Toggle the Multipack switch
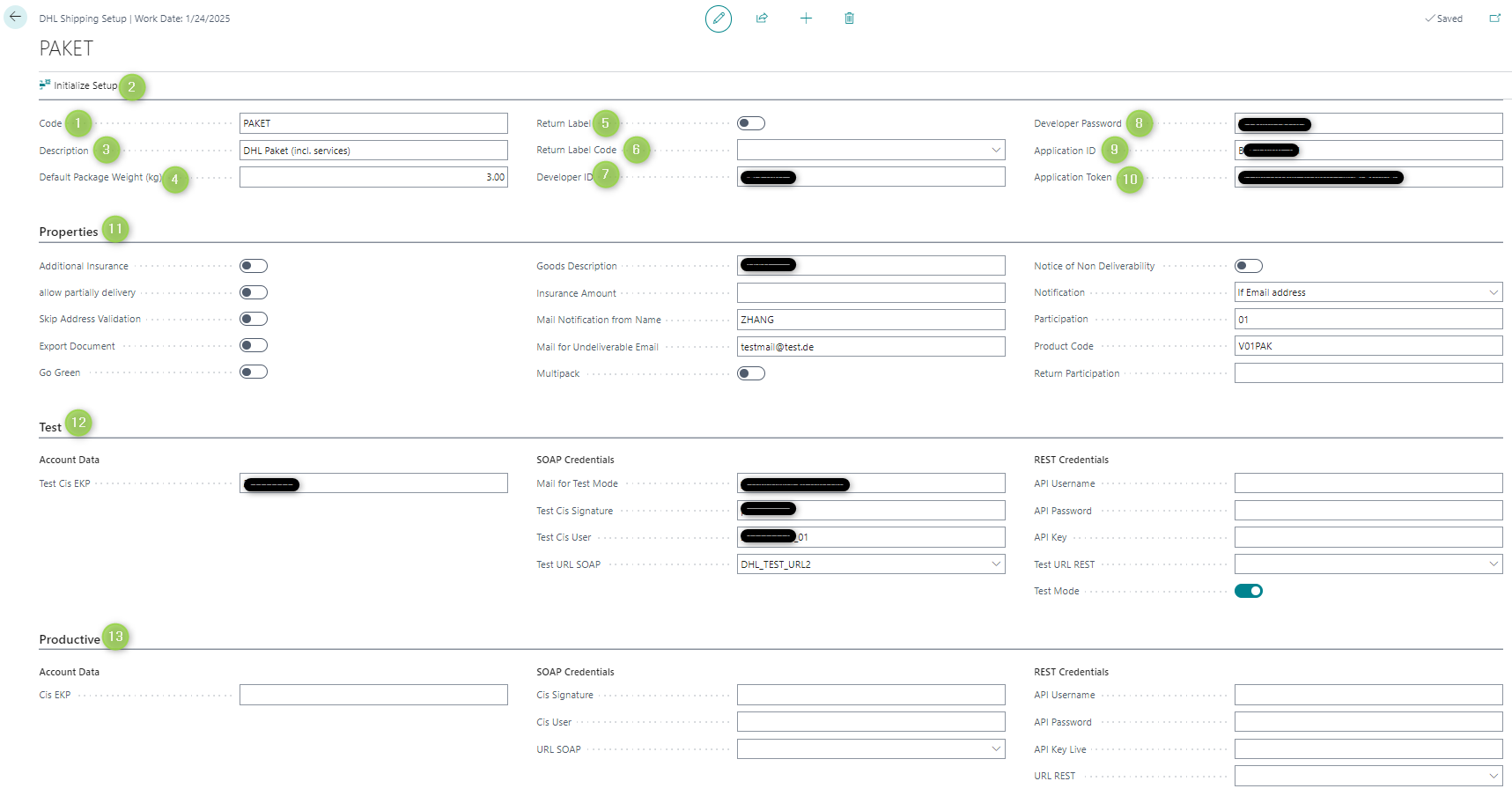 click(x=751, y=373)
